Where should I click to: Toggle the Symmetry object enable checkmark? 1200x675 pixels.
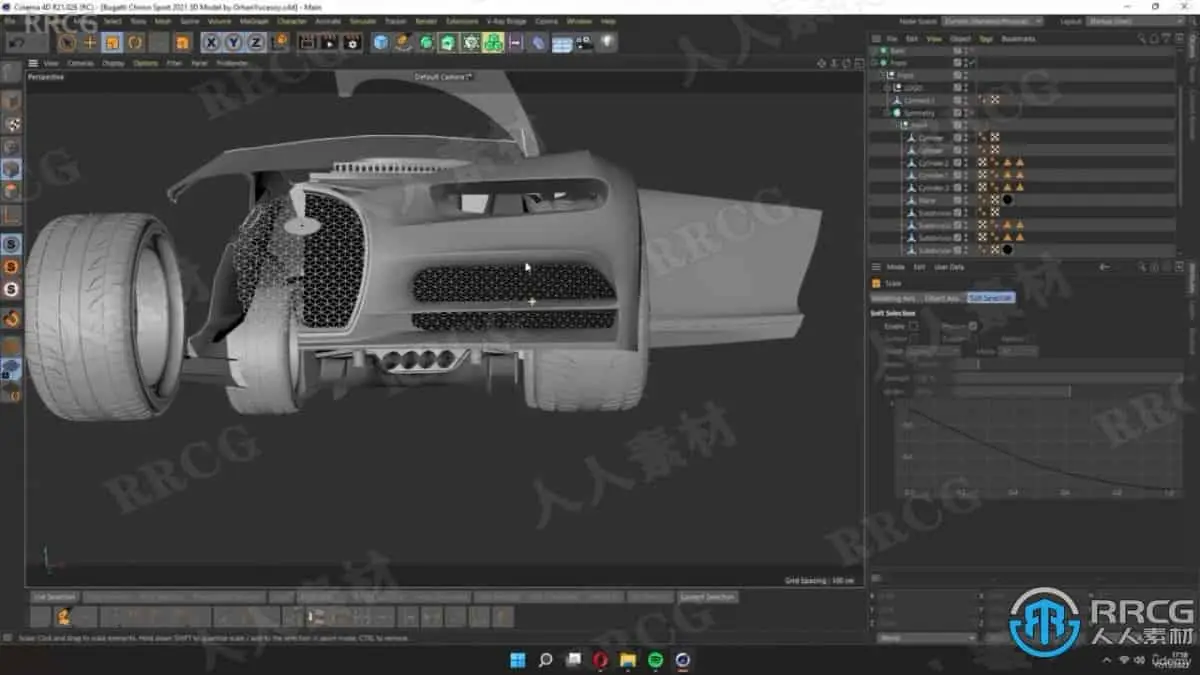(x=973, y=113)
